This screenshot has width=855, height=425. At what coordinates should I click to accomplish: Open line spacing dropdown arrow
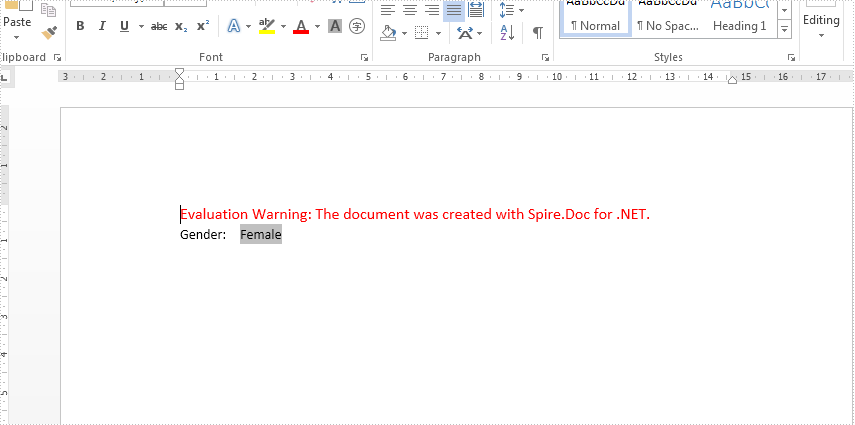tap(521, 10)
